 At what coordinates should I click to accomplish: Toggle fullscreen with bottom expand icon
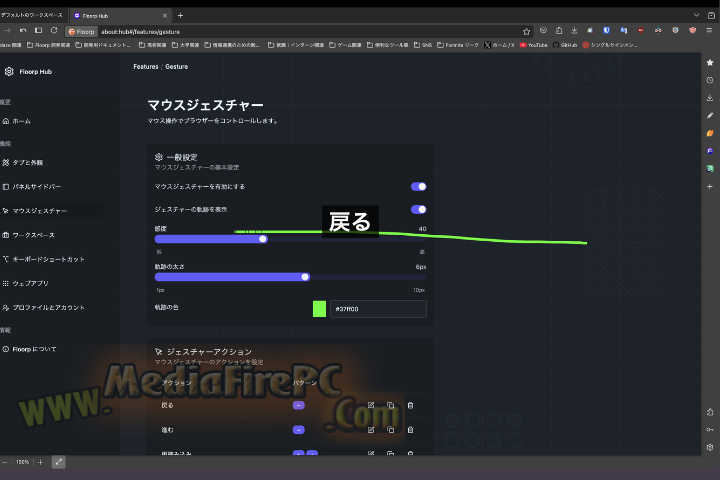pos(58,462)
